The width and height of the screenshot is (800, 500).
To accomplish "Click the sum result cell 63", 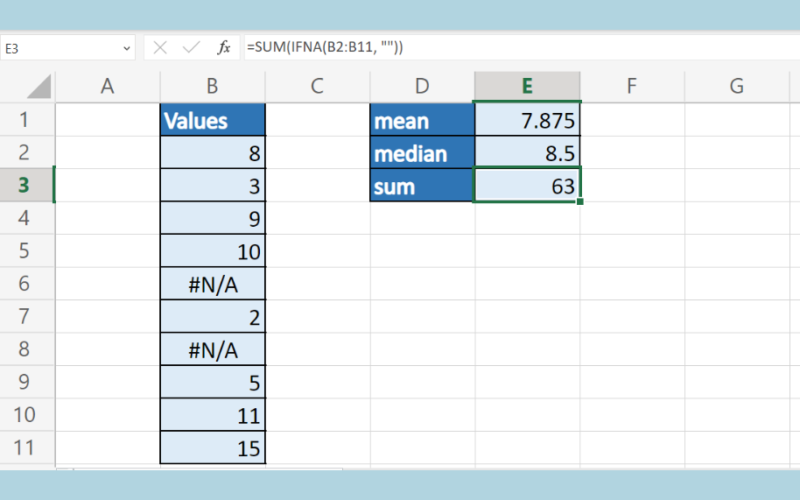I will [x=527, y=186].
